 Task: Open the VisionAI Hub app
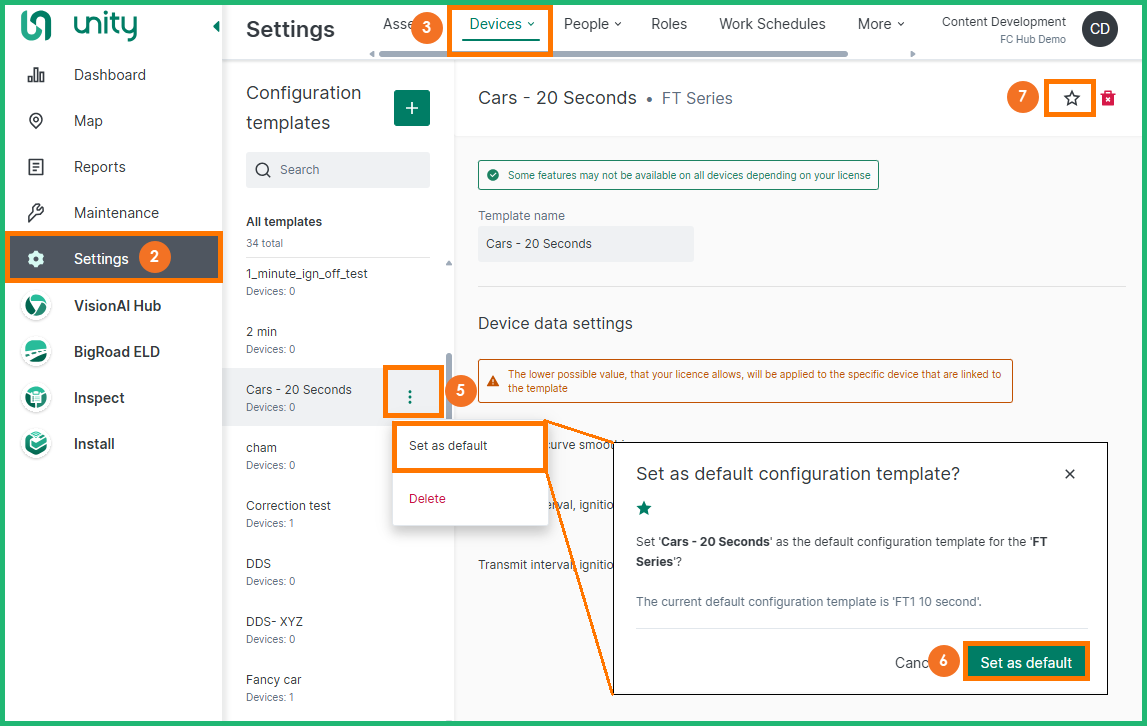116,306
